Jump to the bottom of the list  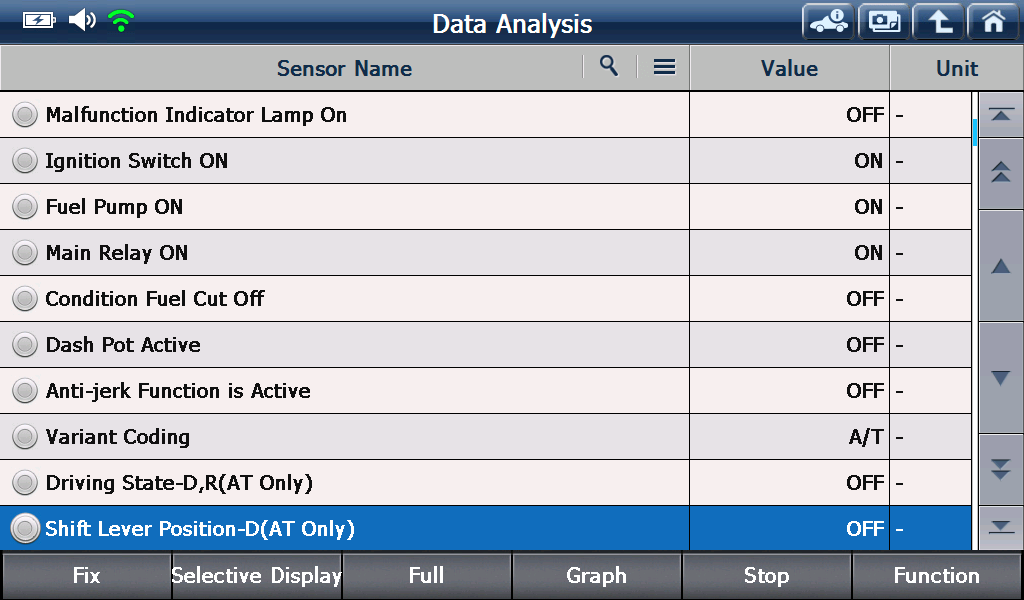[x=1000, y=527]
